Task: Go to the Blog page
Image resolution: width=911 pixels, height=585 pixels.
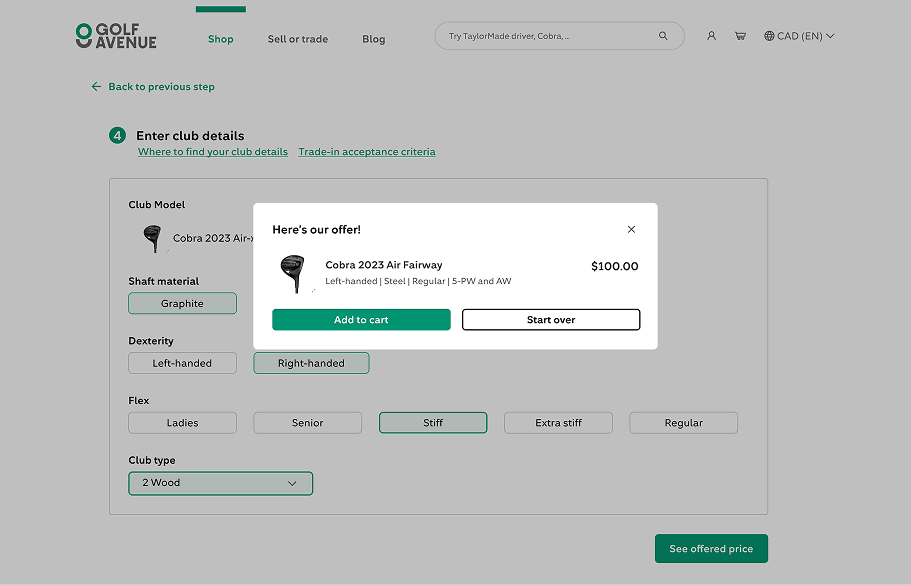Action: (374, 39)
